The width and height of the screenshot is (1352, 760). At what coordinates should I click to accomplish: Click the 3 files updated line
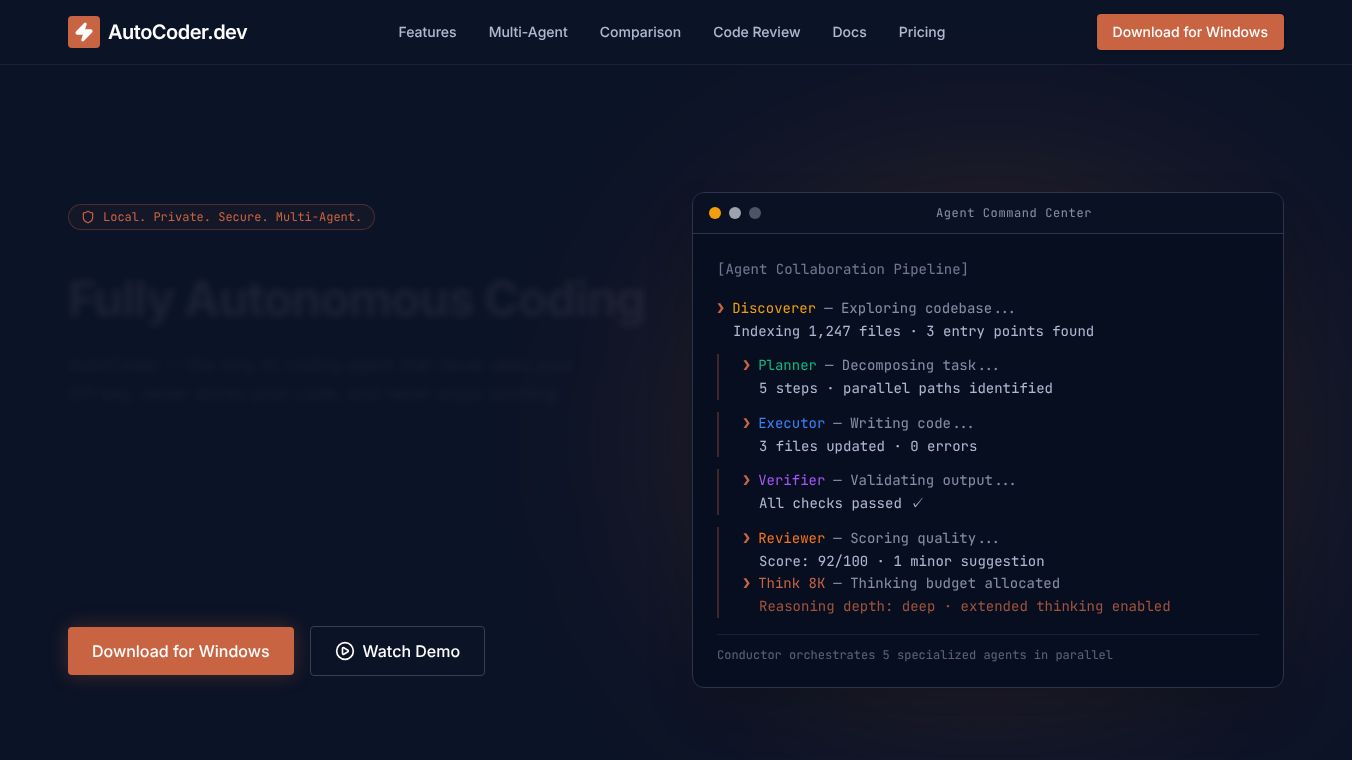click(868, 446)
